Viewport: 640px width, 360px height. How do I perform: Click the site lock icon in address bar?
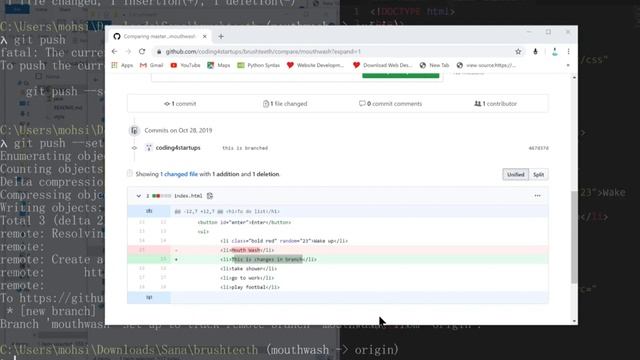pyautogui.click(x=159, y=51)
